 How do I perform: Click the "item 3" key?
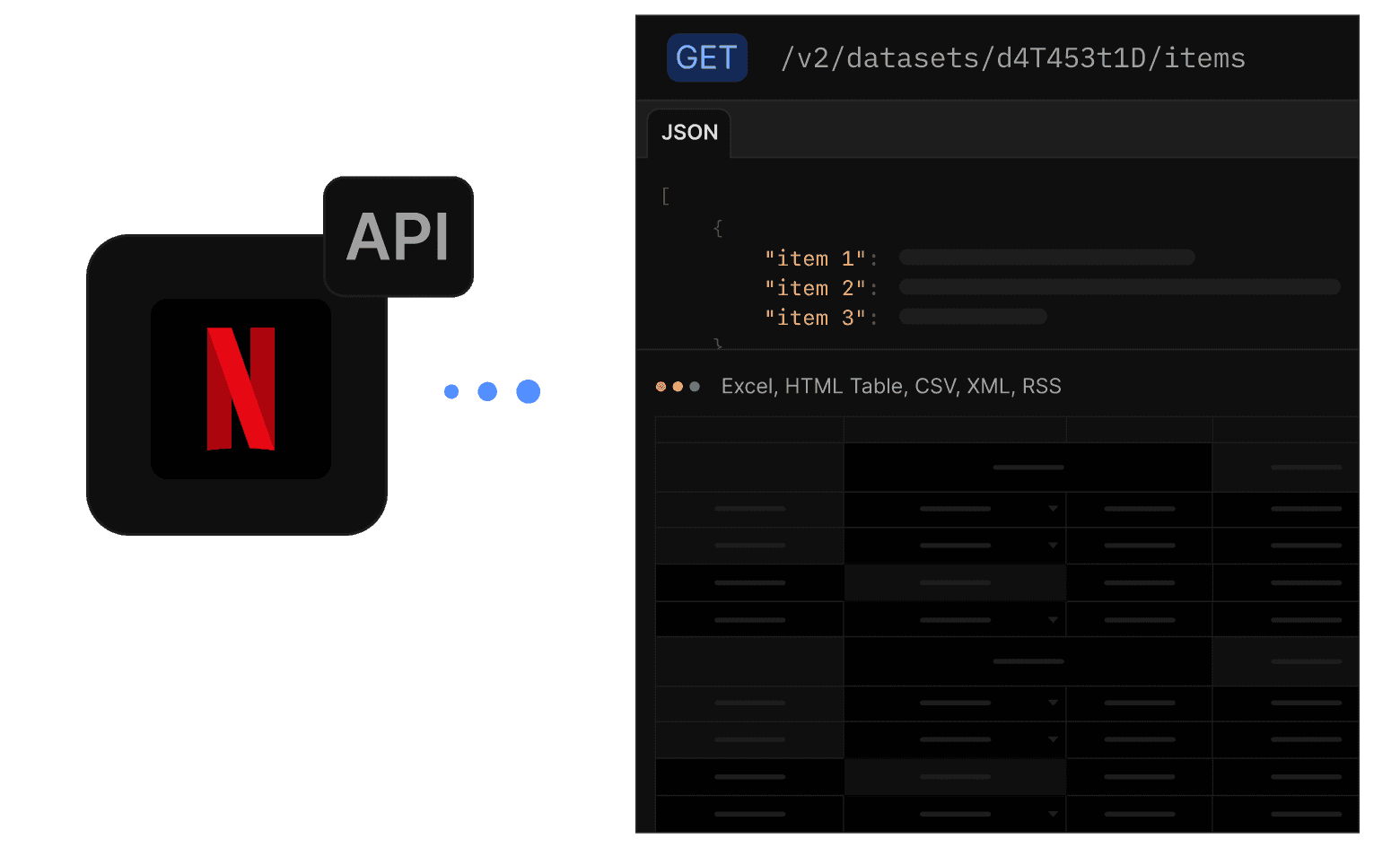(815, 318)
